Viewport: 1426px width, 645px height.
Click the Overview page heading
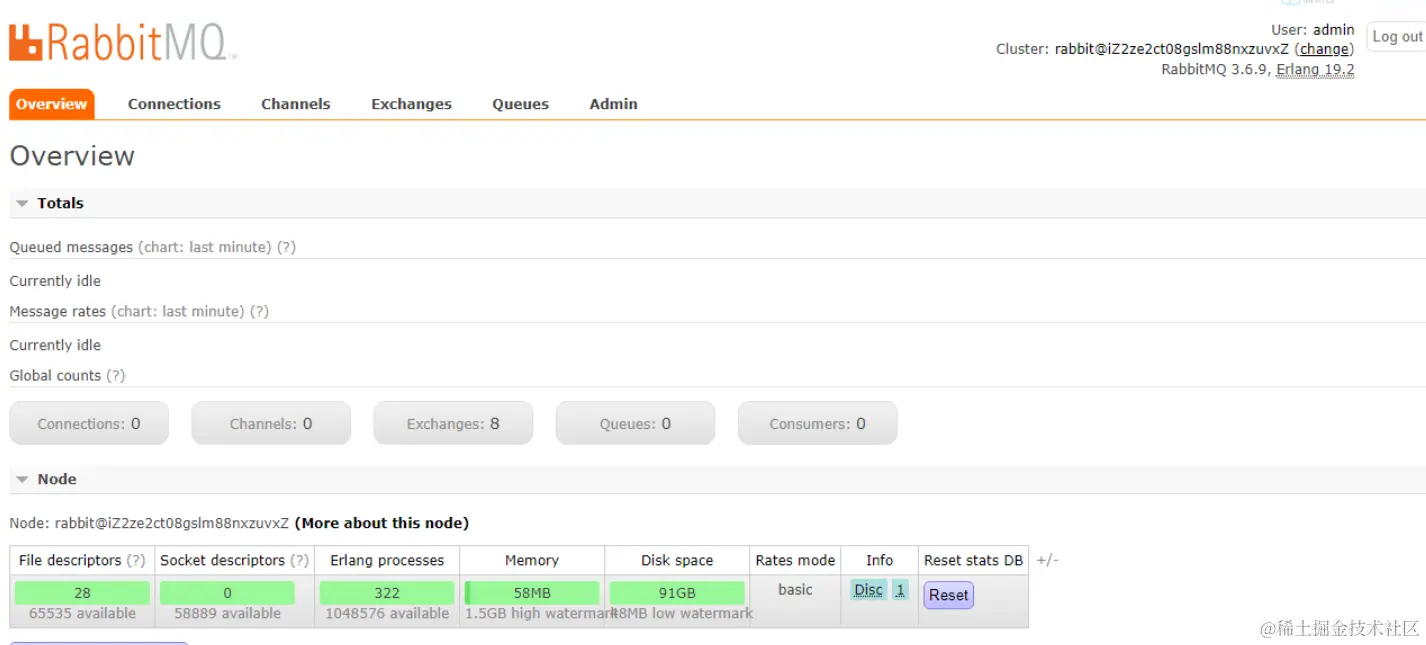coord(72,156)
